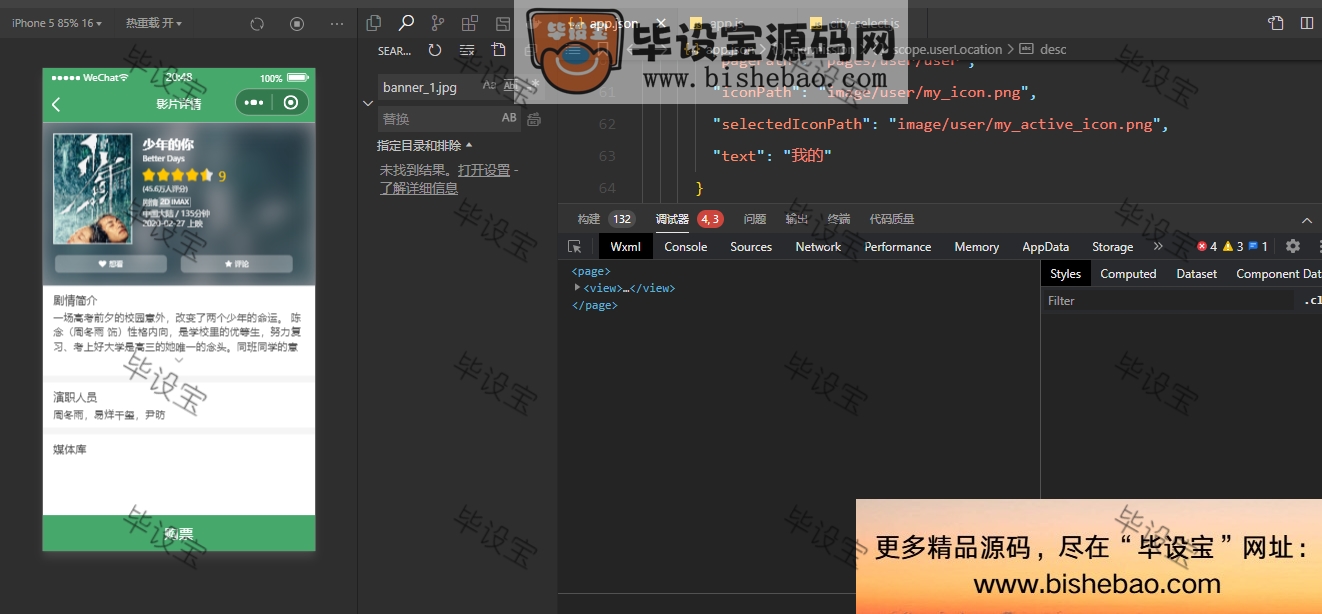Switch to the 问题 tab
Image resolution: width=1322 pixels, height=614 pixels.
point(755,219)
